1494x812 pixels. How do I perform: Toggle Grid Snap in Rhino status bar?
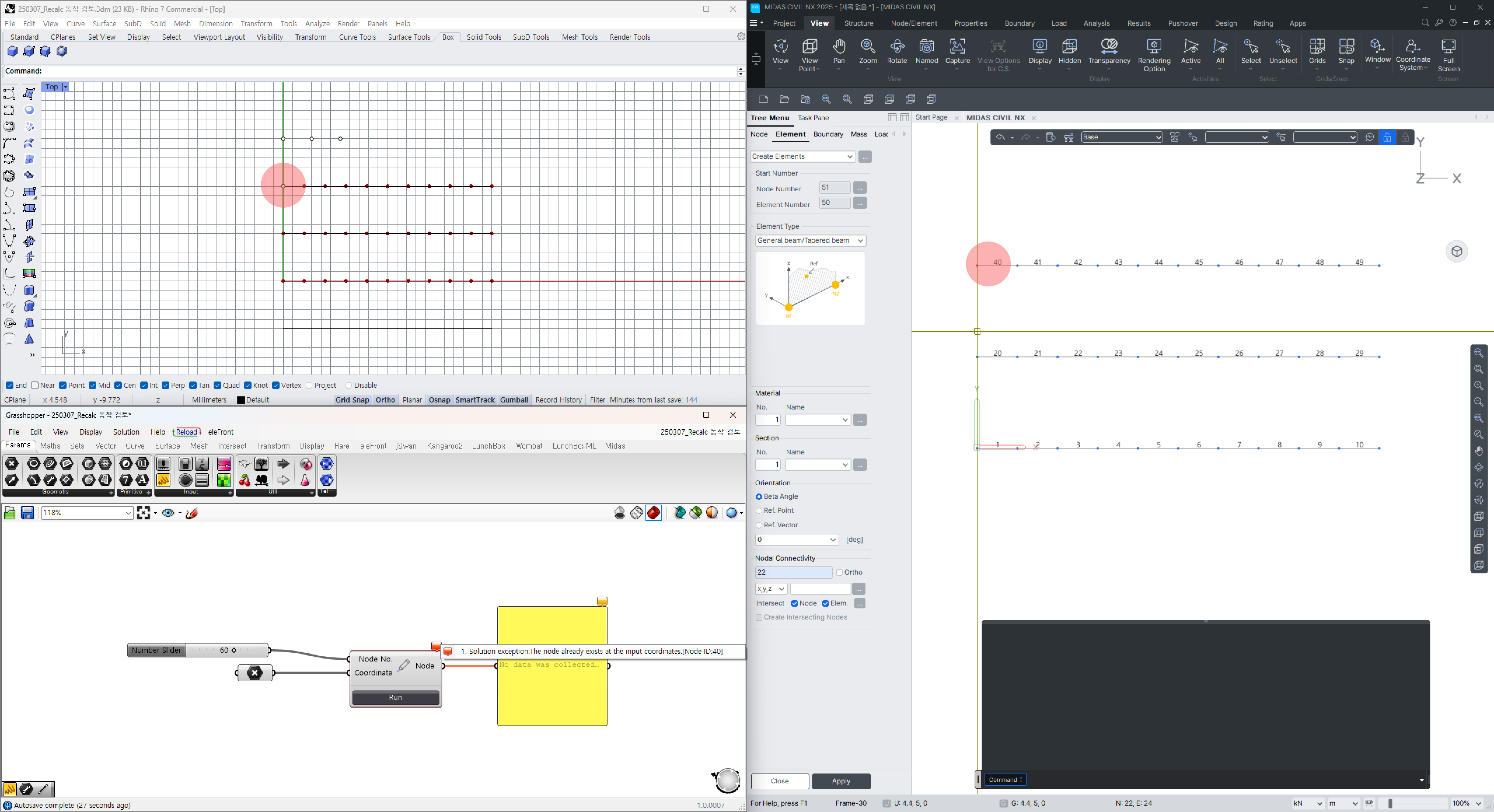coord(352,400)
